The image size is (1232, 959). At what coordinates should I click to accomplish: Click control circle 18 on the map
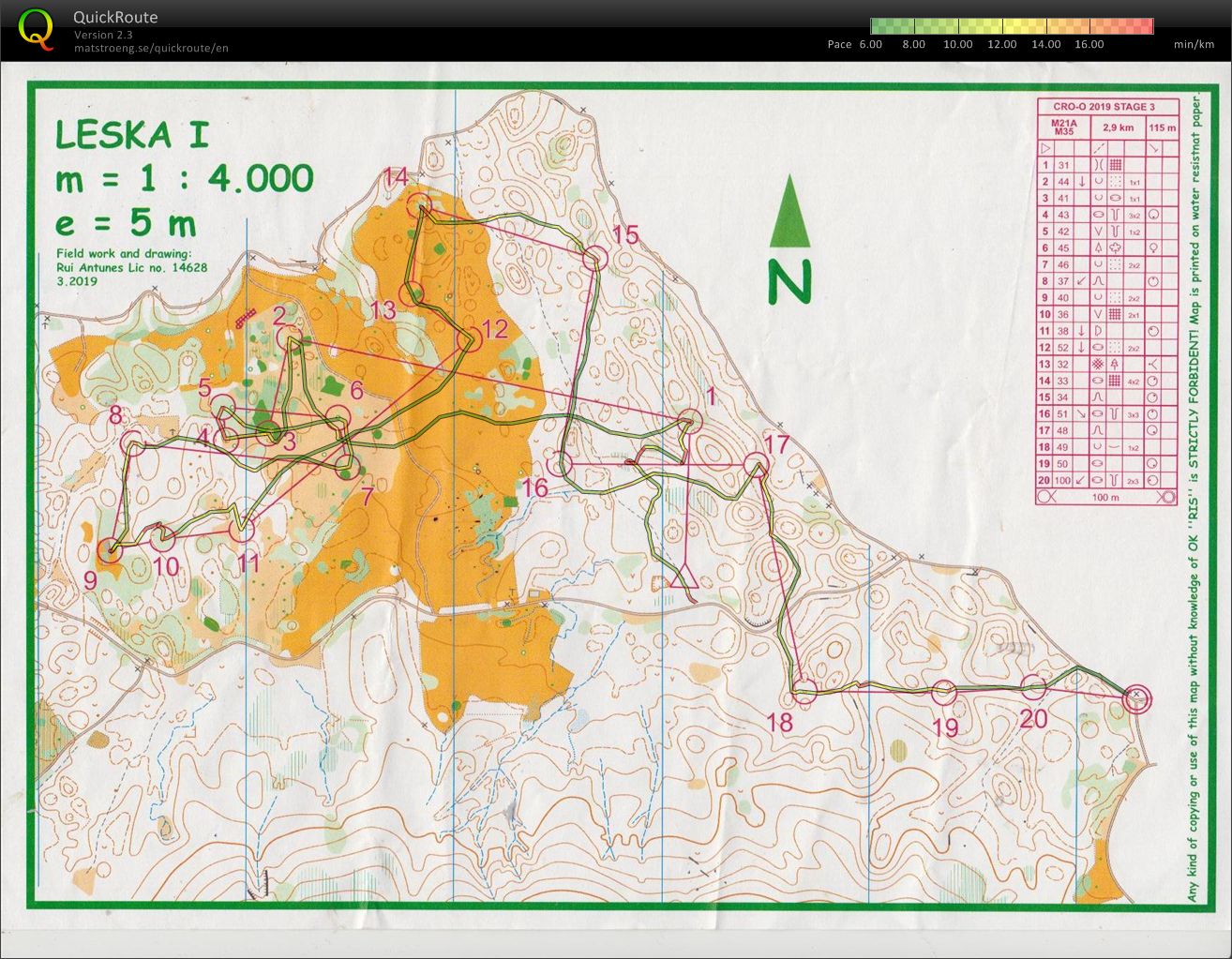click(x=804, y=691)
